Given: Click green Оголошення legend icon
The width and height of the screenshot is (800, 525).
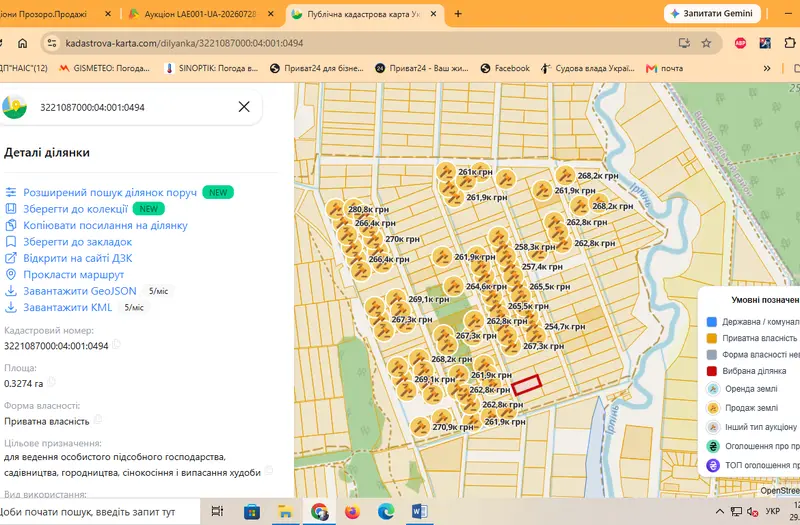Looking at the screenshot, I should (x=713, y=446).
